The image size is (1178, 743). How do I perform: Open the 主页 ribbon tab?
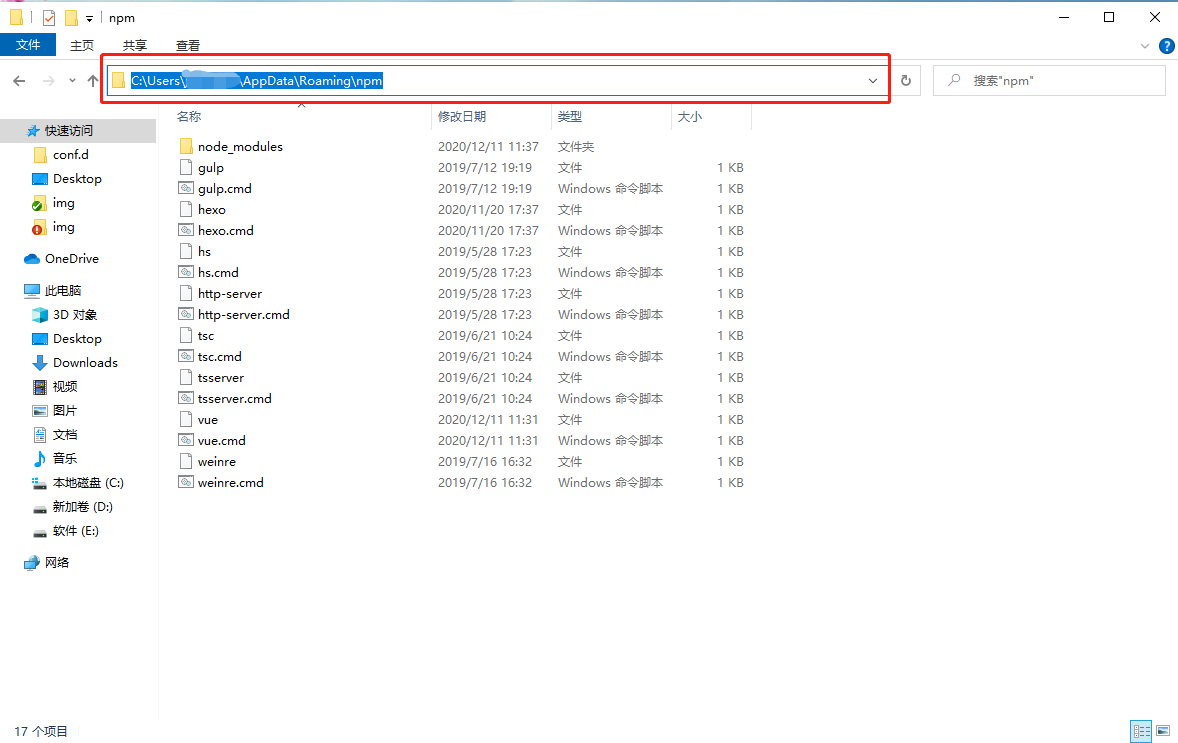(x=82, y=45)
